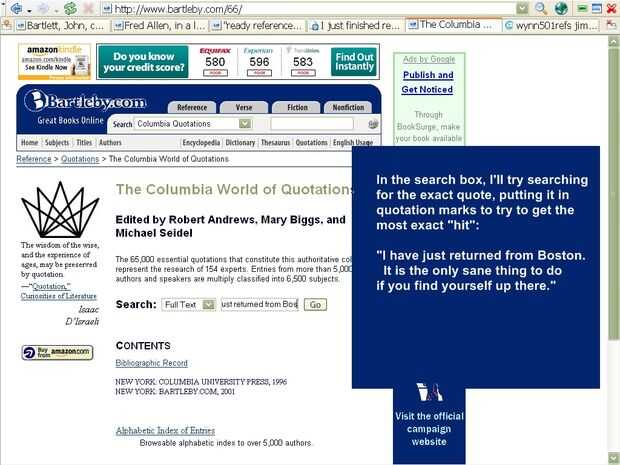This screenshot has height=465, width=620.
Task: Click the "Publish and Get Noticed" ad link
Action: 428,82
